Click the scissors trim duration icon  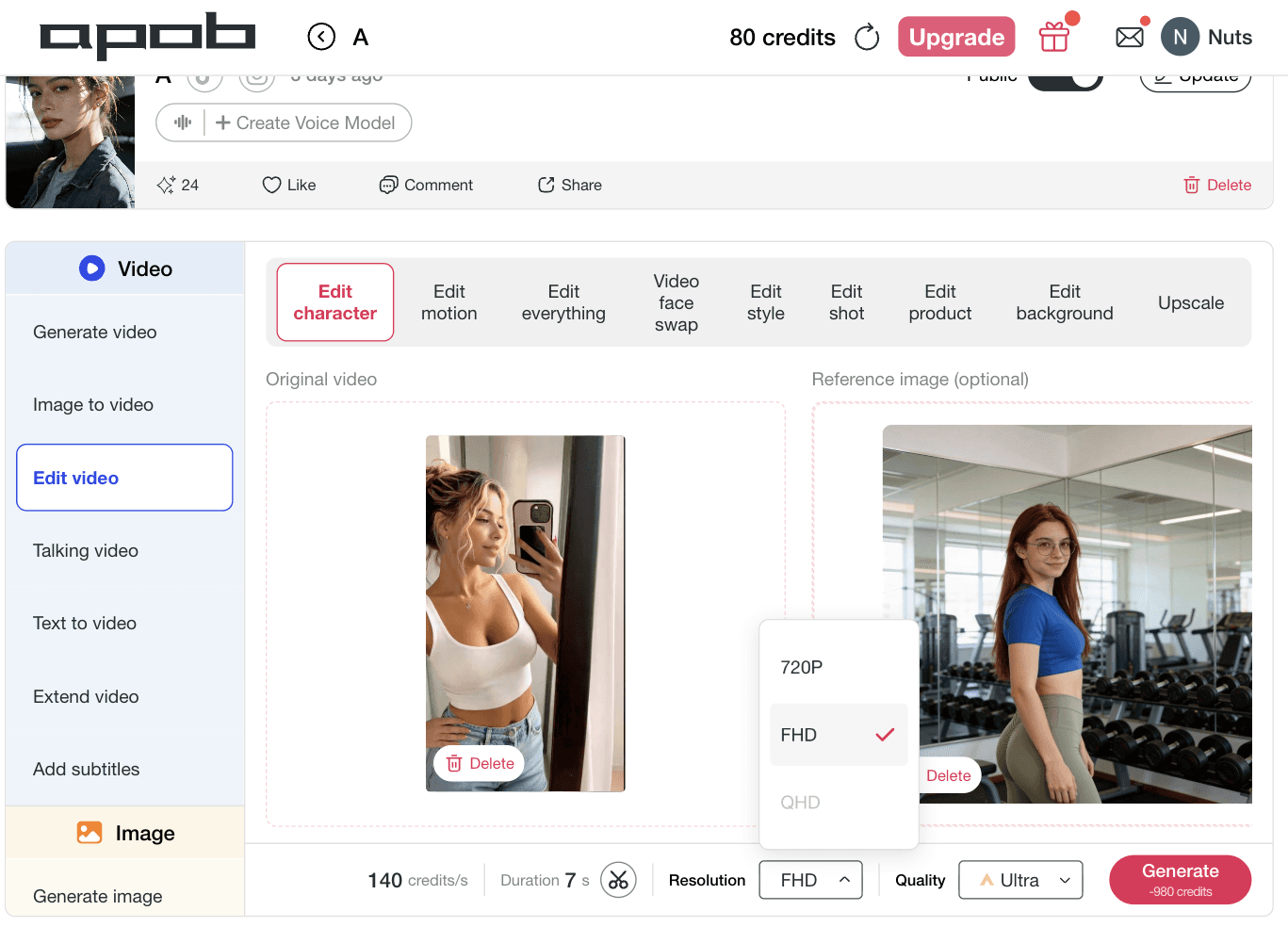click(x=618, y=880)
